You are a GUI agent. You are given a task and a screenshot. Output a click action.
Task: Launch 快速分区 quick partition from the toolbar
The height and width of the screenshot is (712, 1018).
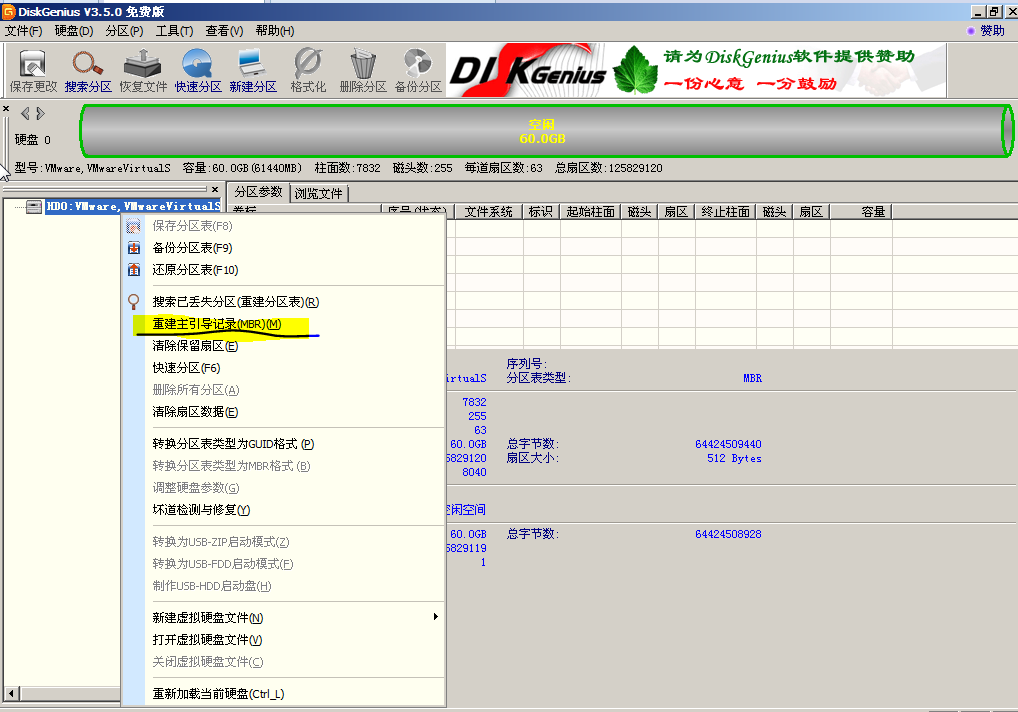click(x=198, y=70)
